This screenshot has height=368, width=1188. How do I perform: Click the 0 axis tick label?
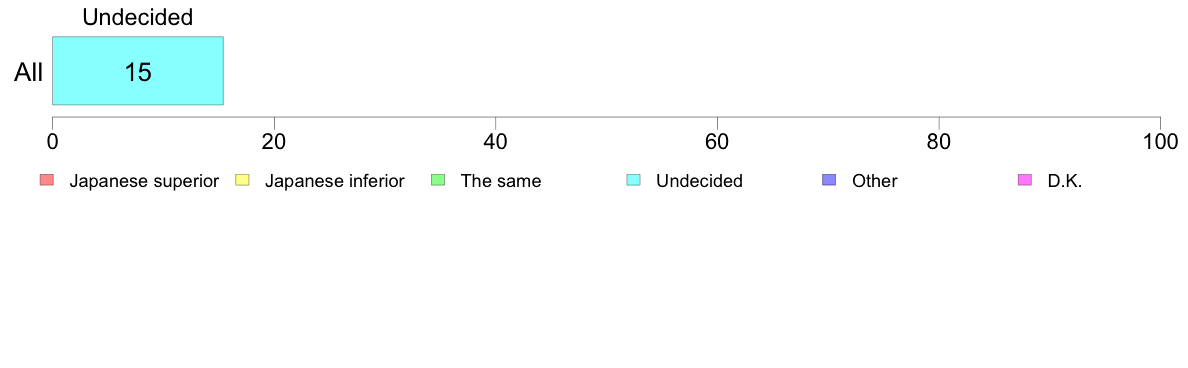[52, 142]
